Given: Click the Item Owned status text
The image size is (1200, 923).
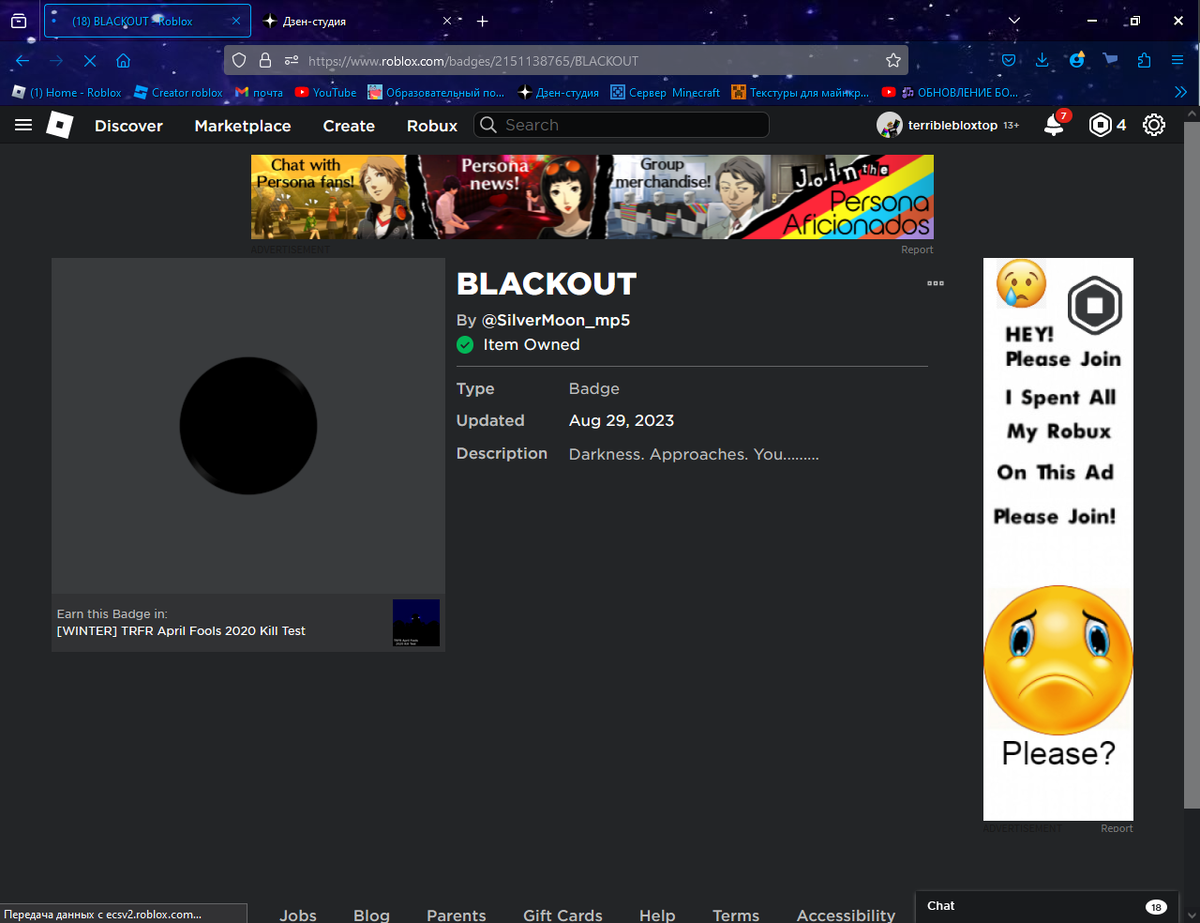Looking at the screenshot, I should (x=531, y=345).
